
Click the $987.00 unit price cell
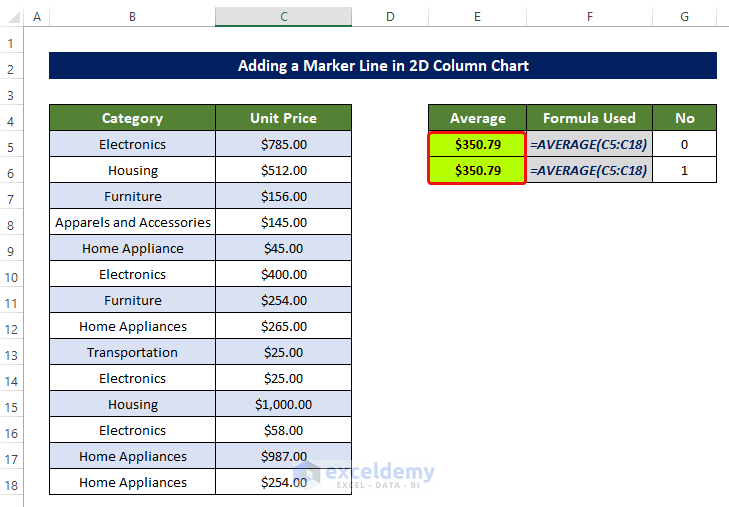(283, 456)
